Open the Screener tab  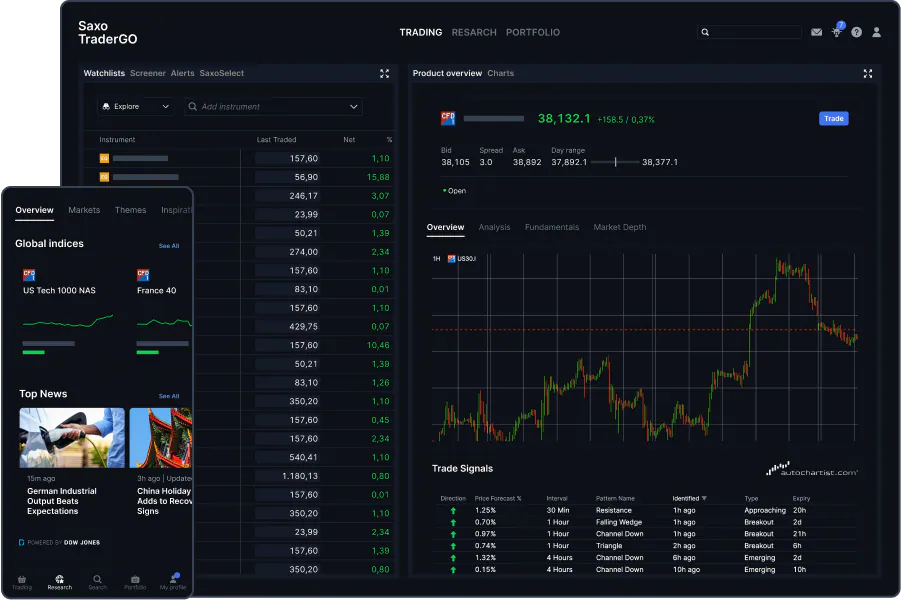[148, 74]
